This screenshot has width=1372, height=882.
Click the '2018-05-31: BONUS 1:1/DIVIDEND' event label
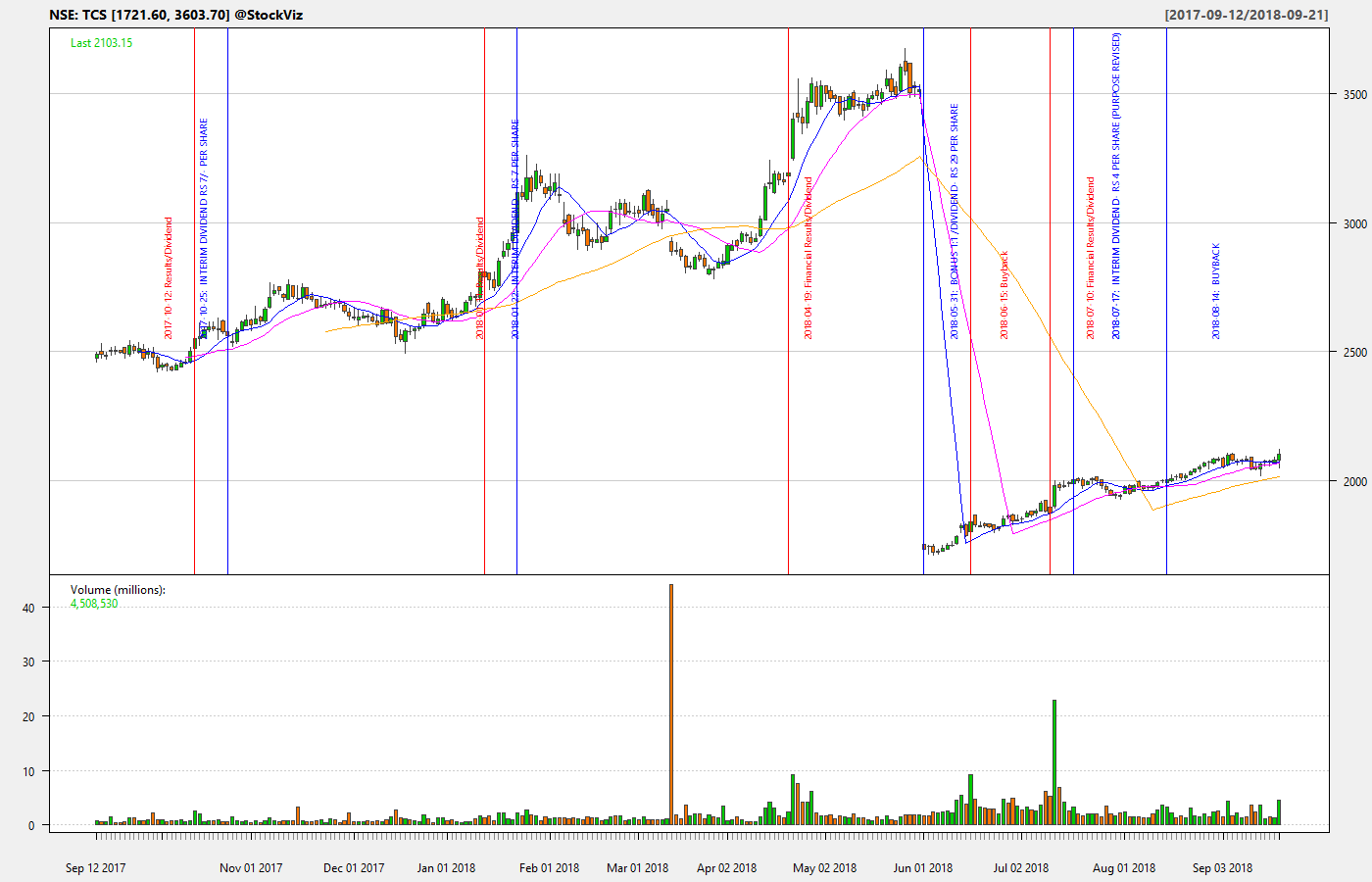click(955, 221)
